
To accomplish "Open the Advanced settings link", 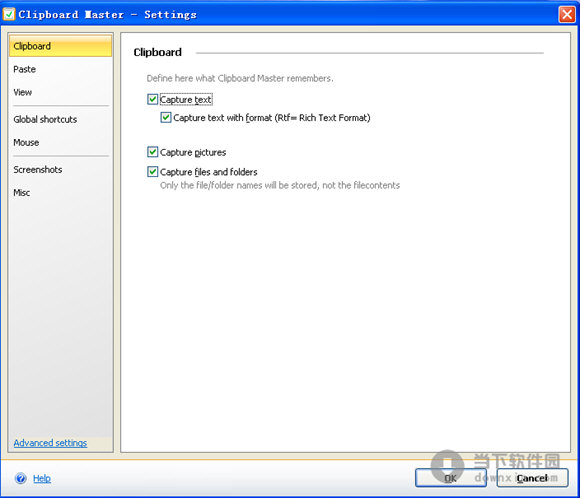I will pos(50,443).
